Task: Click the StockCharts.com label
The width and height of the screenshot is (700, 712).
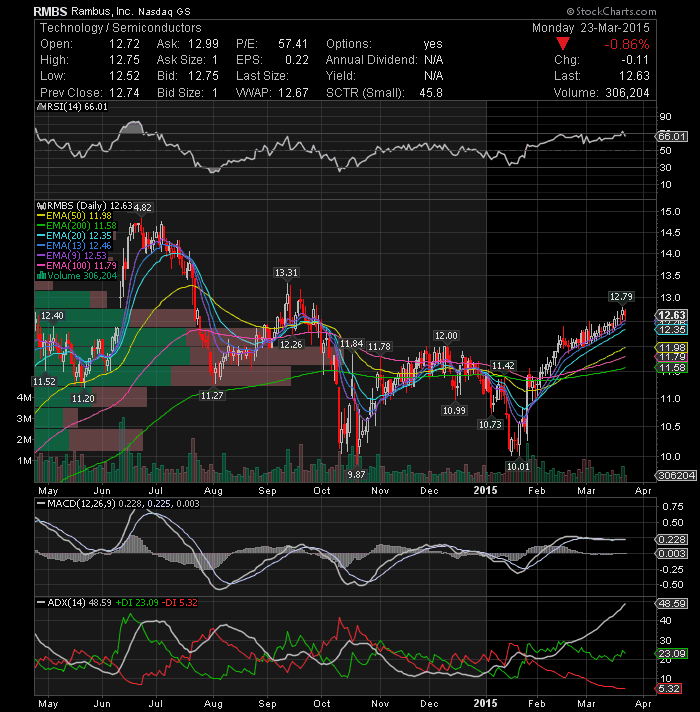Action: 611,11
